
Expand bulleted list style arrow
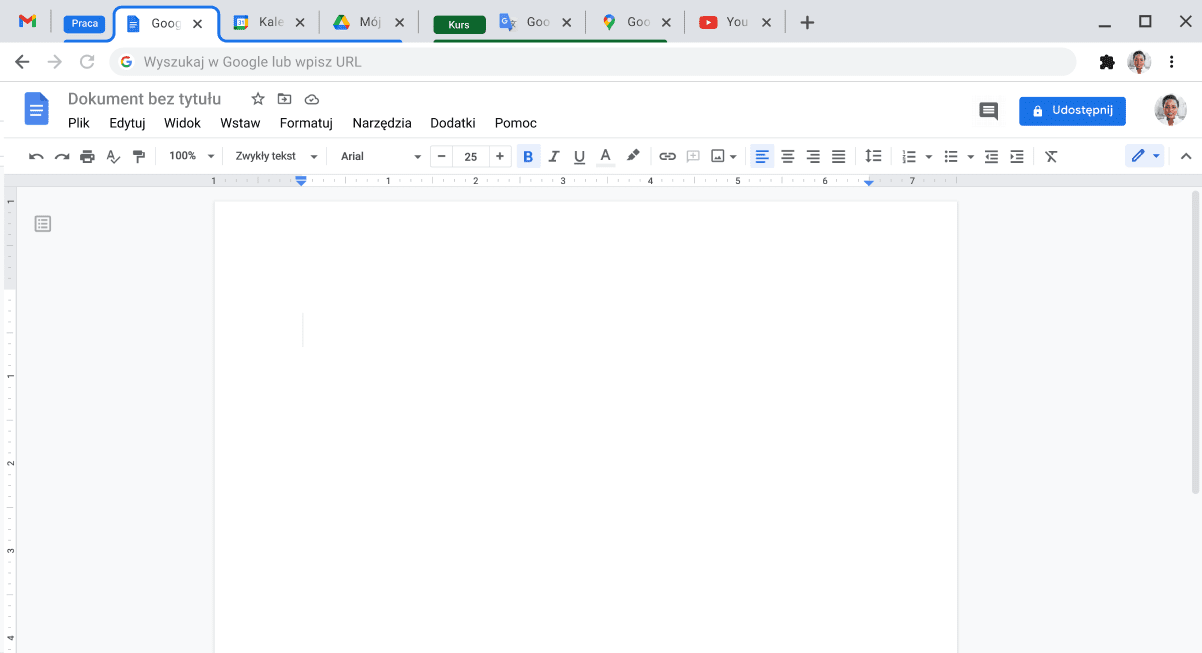(x=971, y=157)
